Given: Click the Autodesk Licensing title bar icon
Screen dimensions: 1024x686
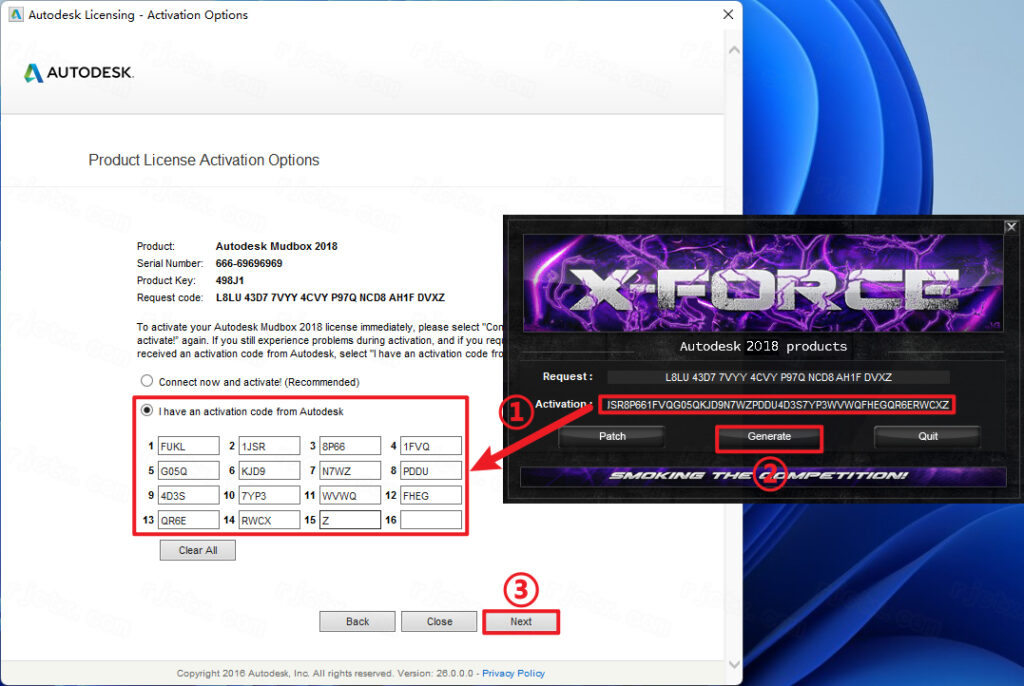Looking at the screenshot, I should pyautogui.click(x=16, y=14).
